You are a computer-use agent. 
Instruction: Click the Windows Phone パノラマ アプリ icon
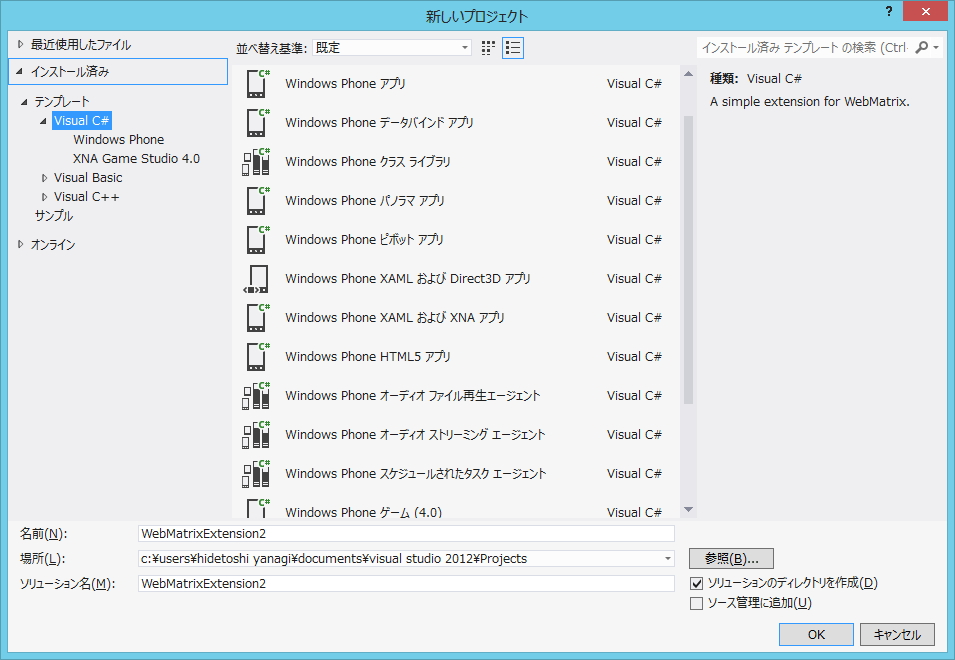coord(258,200)
